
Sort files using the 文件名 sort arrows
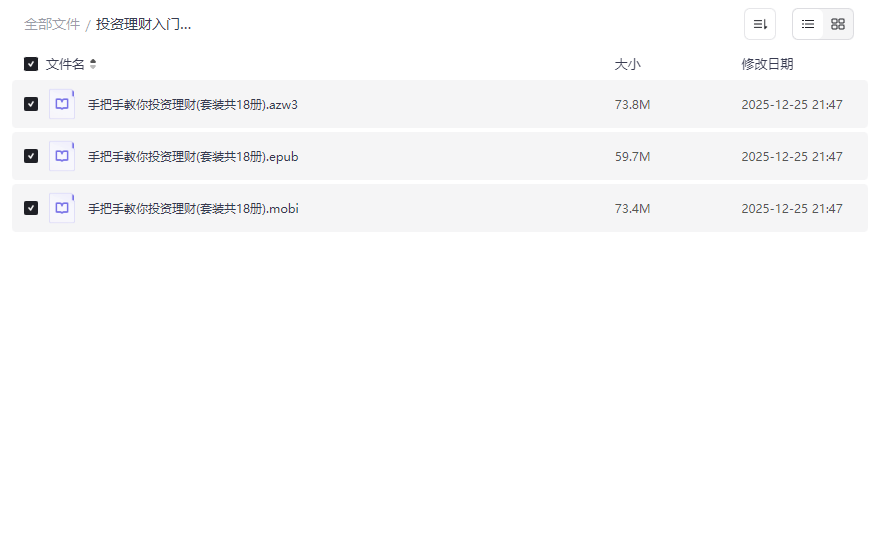pos(93,64)
